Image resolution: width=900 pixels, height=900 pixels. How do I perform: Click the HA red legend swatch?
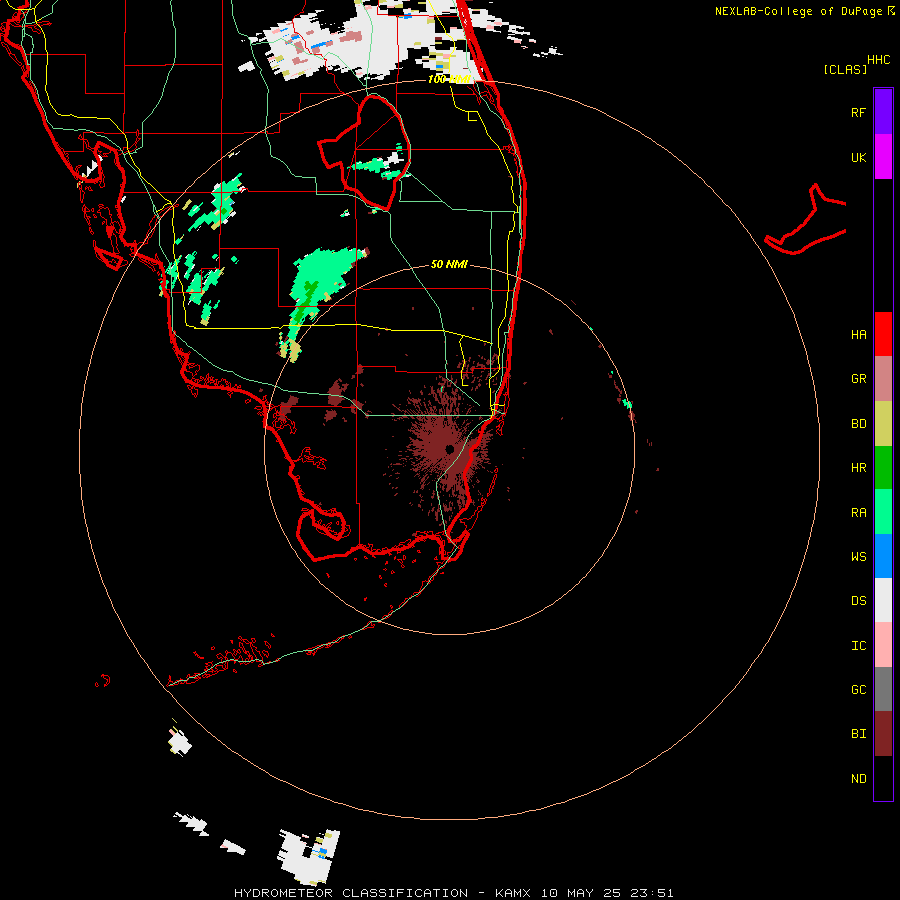tap(883, 334)
